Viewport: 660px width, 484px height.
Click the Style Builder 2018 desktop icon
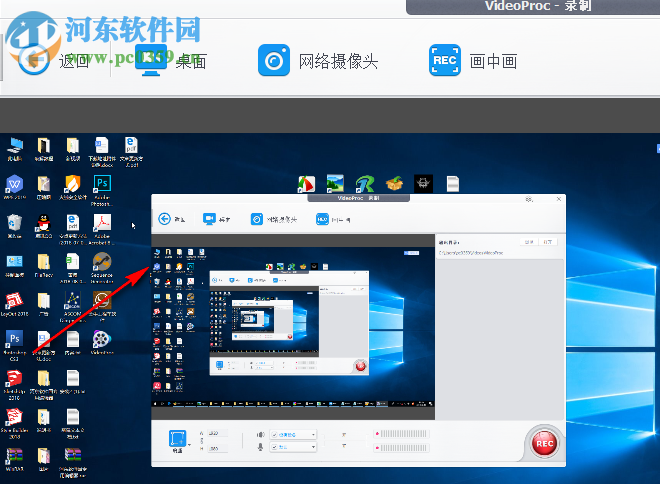click(x=15, y=423)
